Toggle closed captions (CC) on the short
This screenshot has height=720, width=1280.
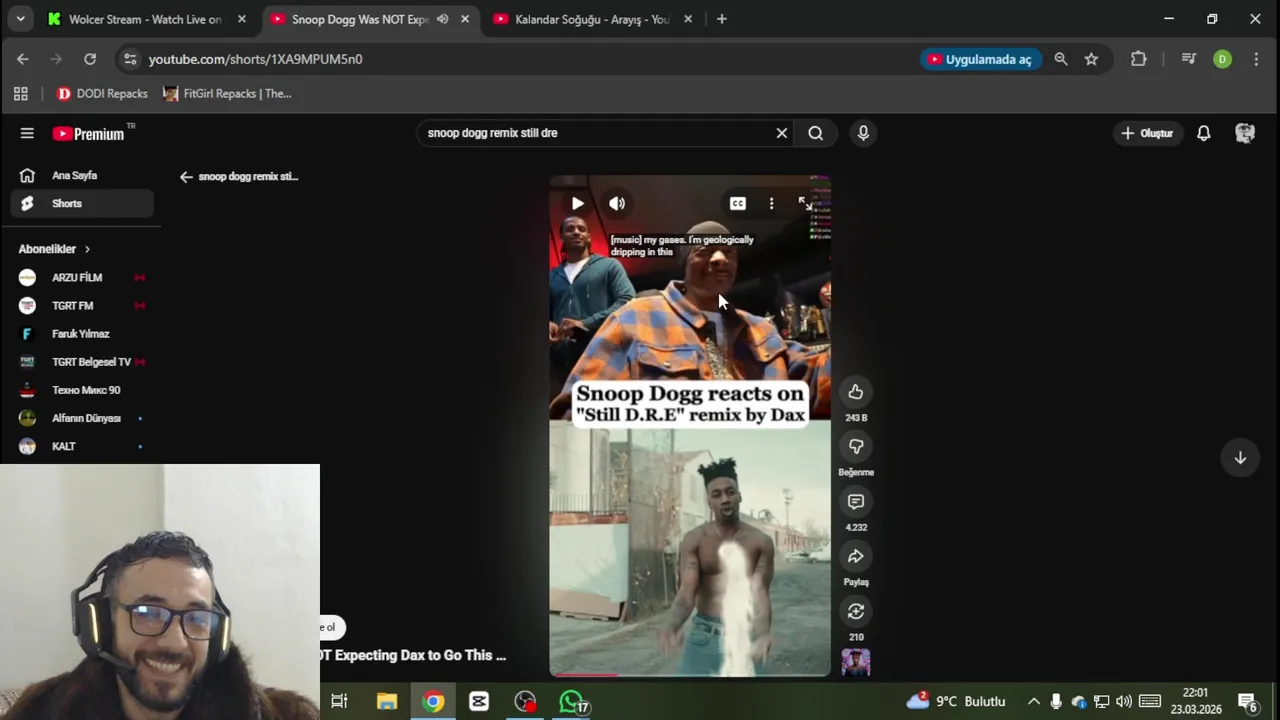738,203
